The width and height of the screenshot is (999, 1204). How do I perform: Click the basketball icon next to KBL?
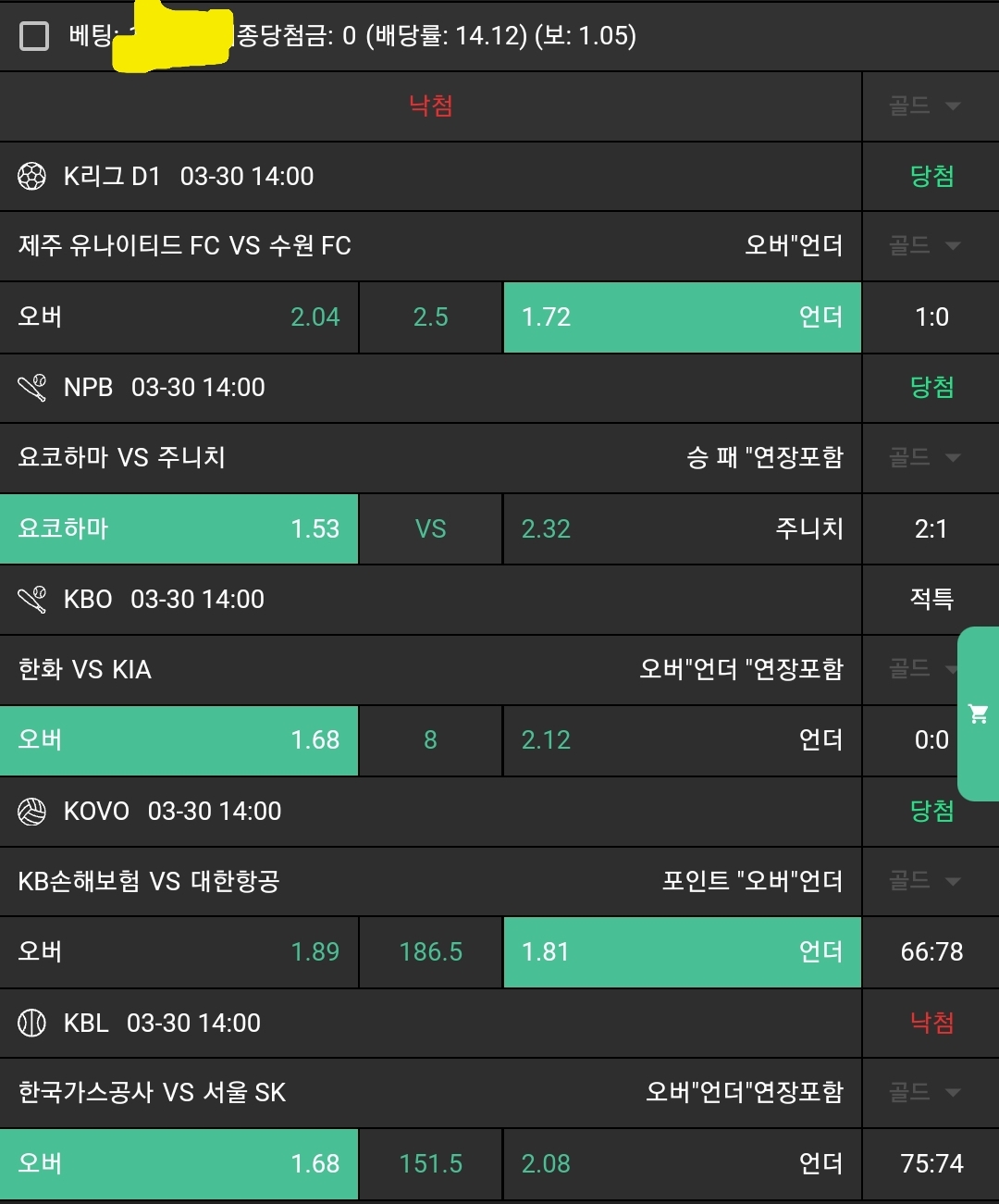tap(32, 1023)
